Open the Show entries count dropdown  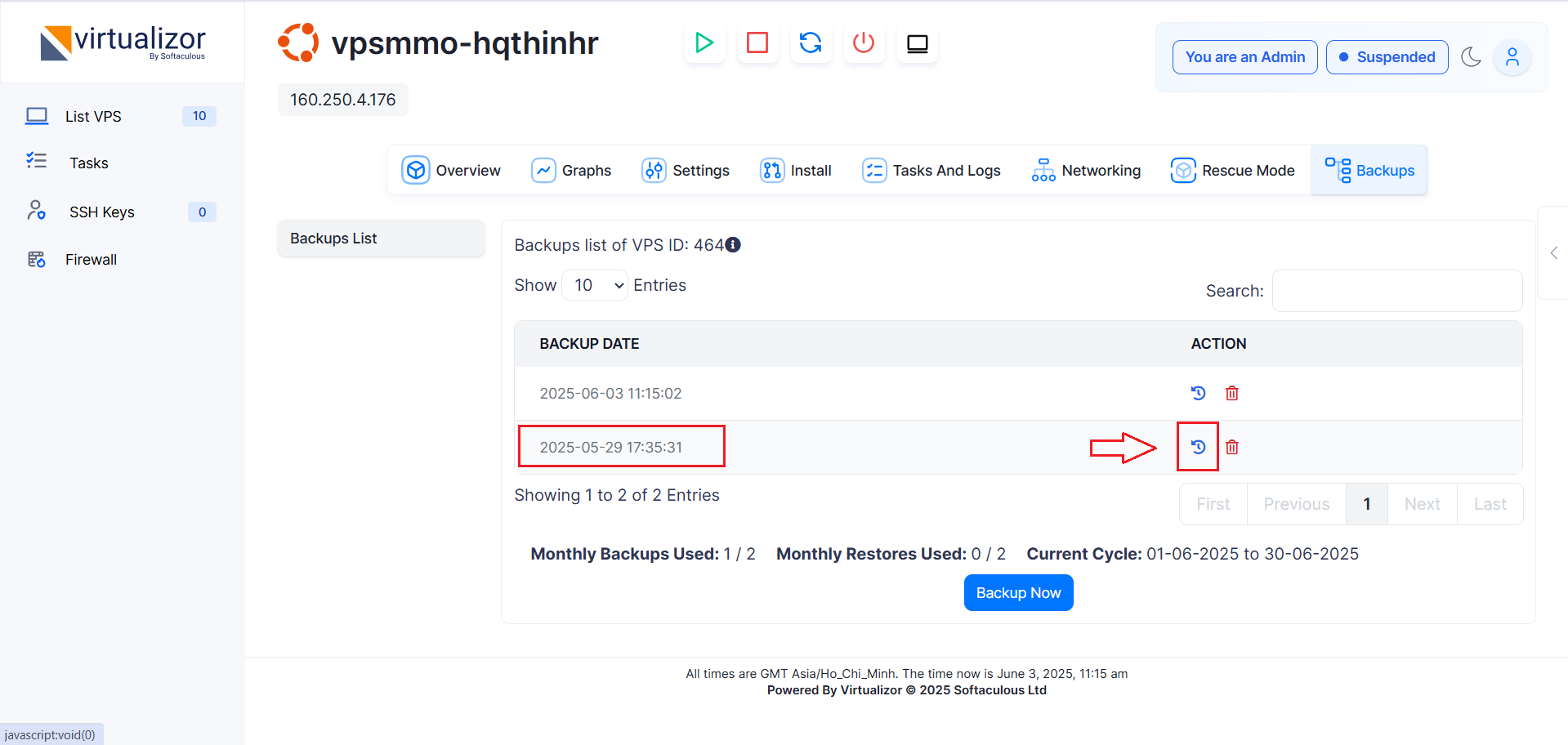coord(595,285)
